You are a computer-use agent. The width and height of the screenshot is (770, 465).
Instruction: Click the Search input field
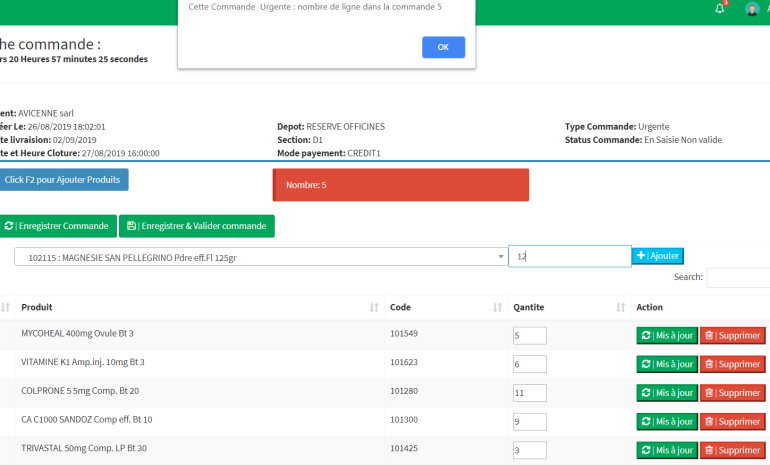[737, 278]
